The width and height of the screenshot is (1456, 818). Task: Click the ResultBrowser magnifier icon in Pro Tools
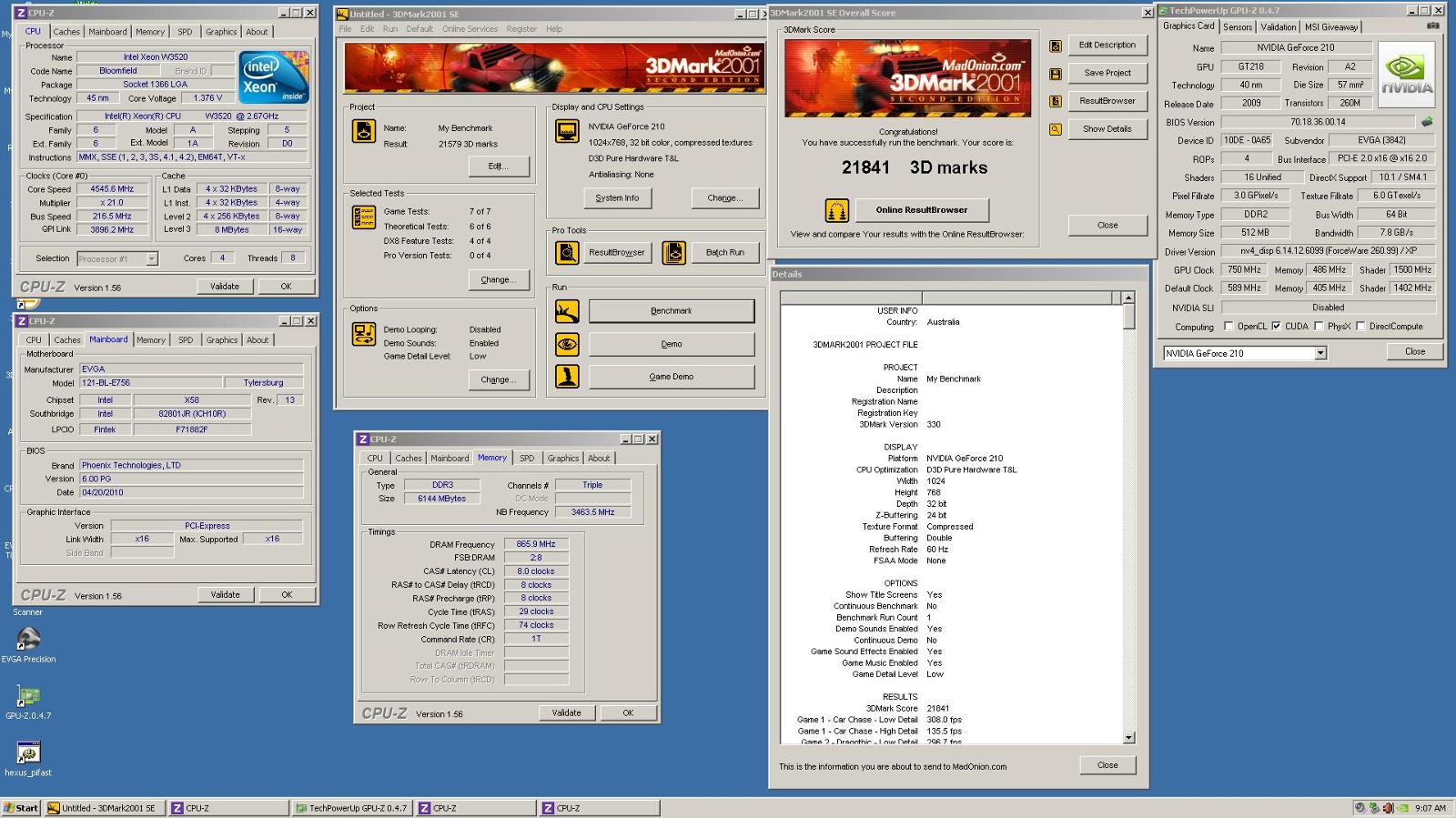click(566, 252)
